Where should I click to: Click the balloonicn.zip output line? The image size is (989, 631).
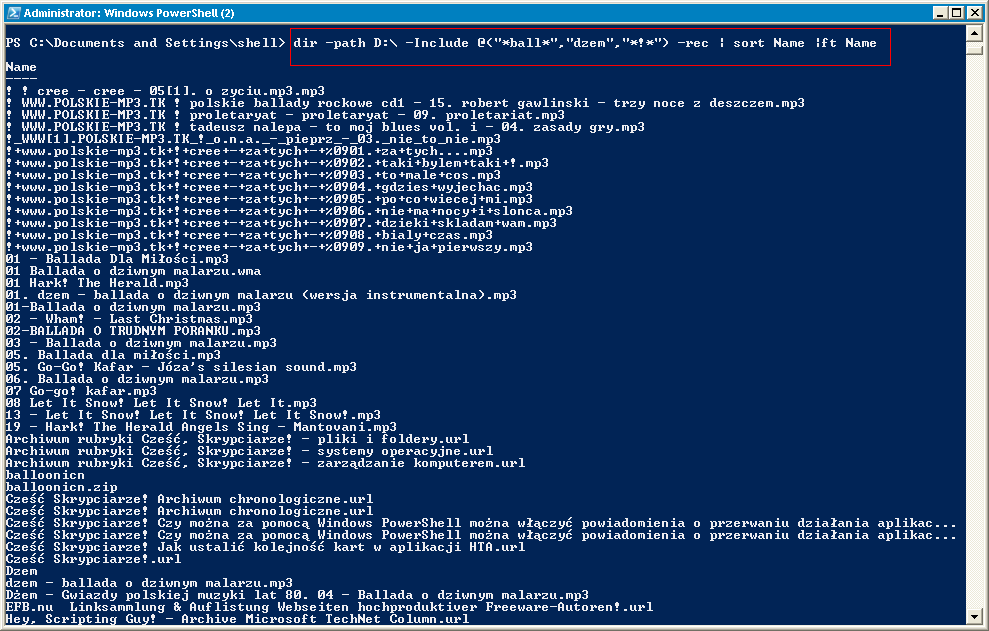click(x=61, y=487)
